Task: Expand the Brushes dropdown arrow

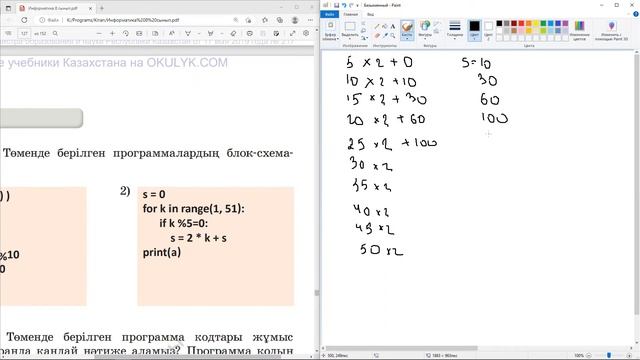Action: pos(407,38)
